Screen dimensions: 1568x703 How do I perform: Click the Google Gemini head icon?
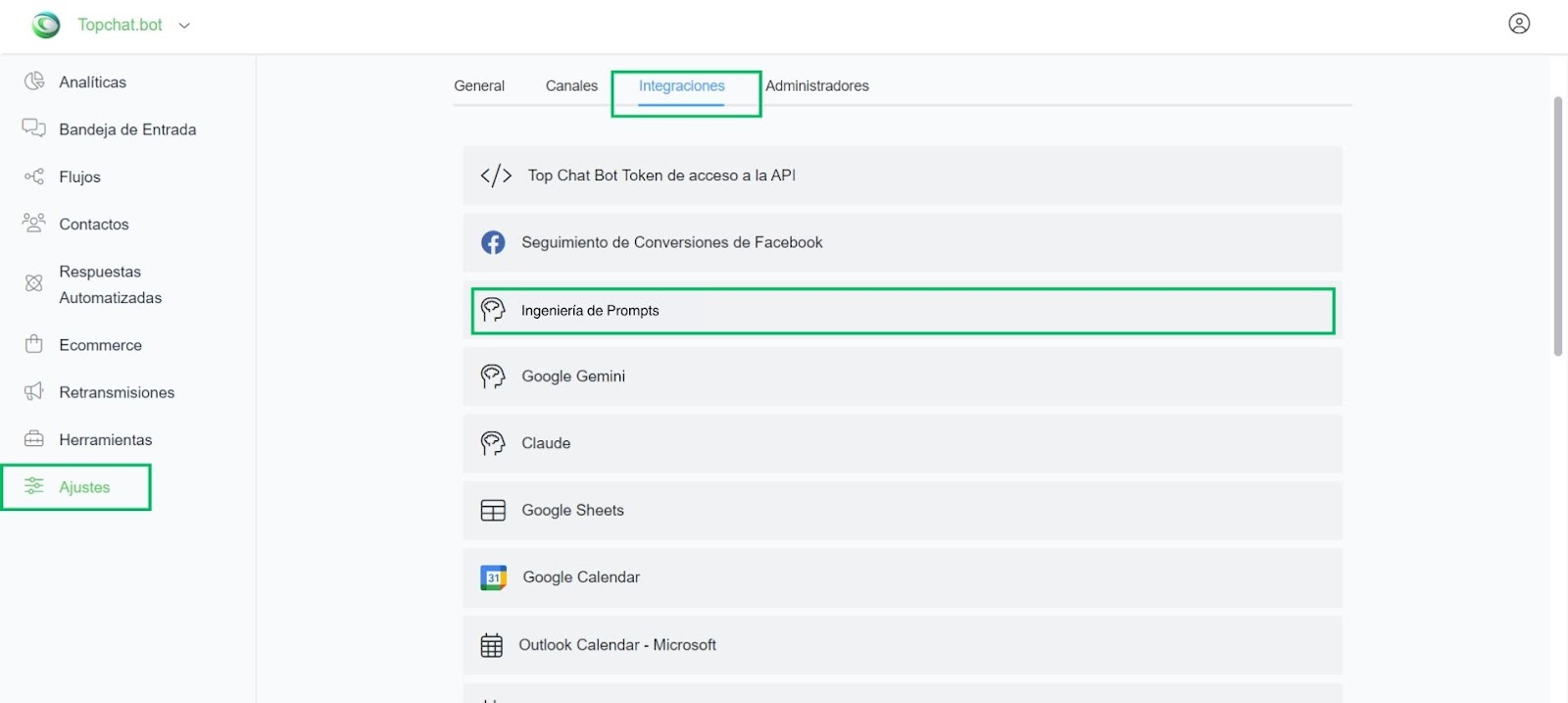(x=493, y=377)
